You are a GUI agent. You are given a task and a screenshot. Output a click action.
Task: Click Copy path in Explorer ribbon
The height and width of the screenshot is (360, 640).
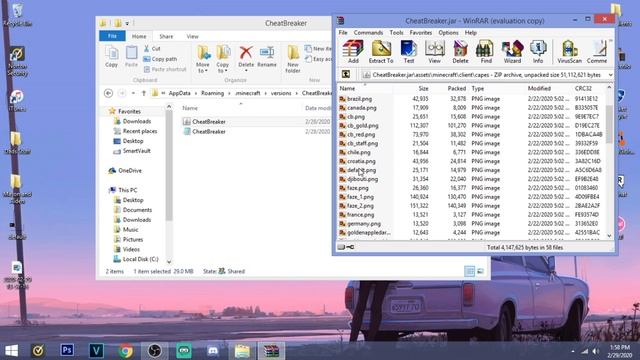(x=160, y=59)
